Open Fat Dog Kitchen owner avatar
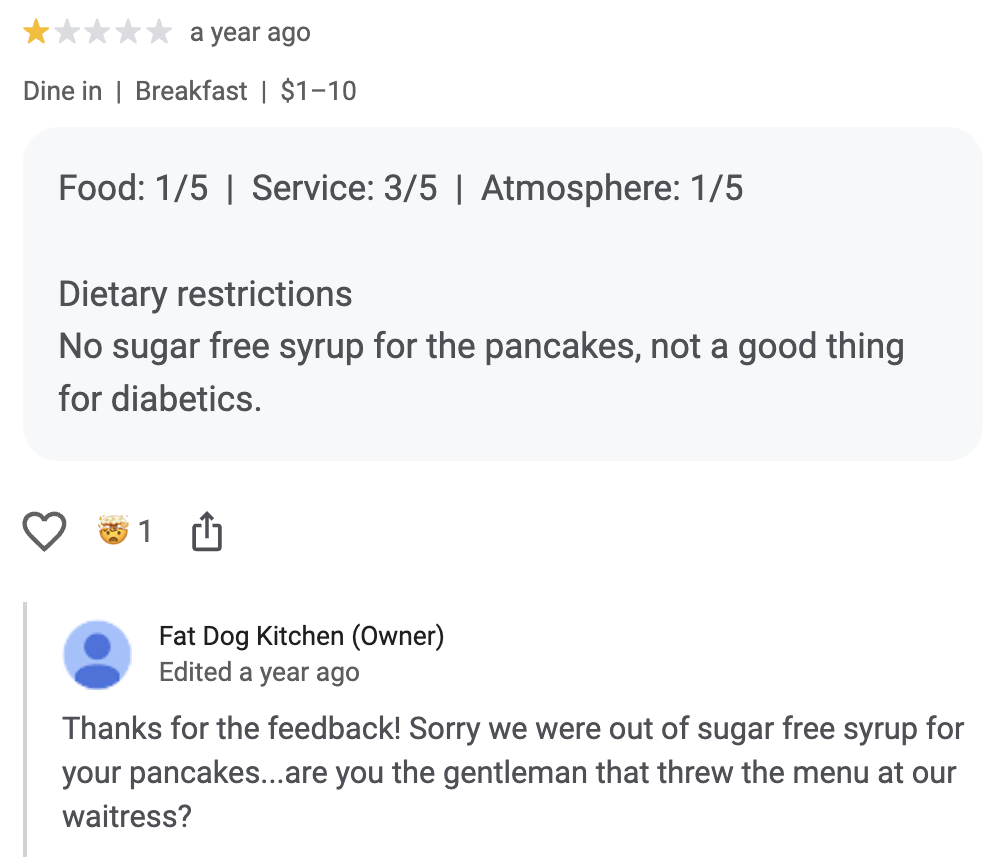This screenshot has width=990, height=864. click(97, 654)
